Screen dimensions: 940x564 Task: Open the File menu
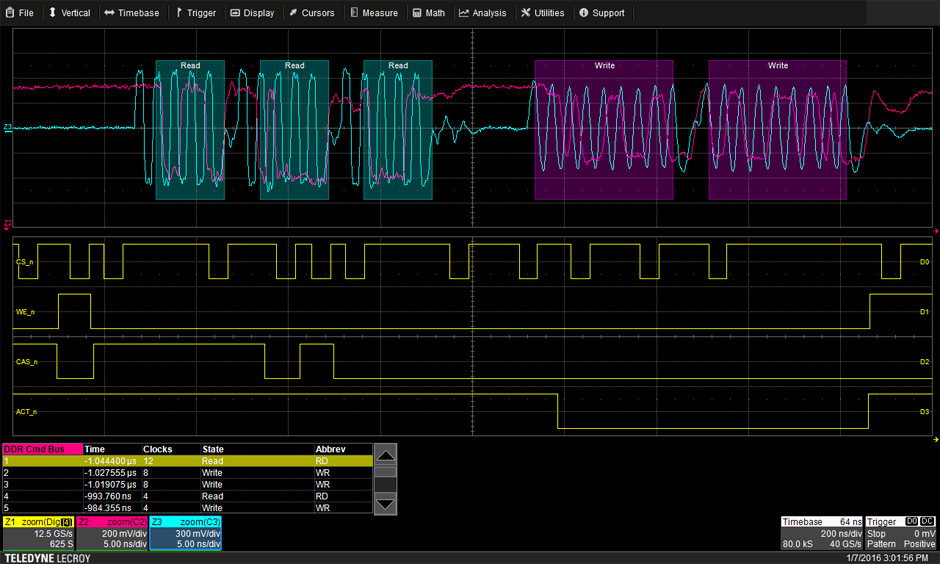coord(19,13)
